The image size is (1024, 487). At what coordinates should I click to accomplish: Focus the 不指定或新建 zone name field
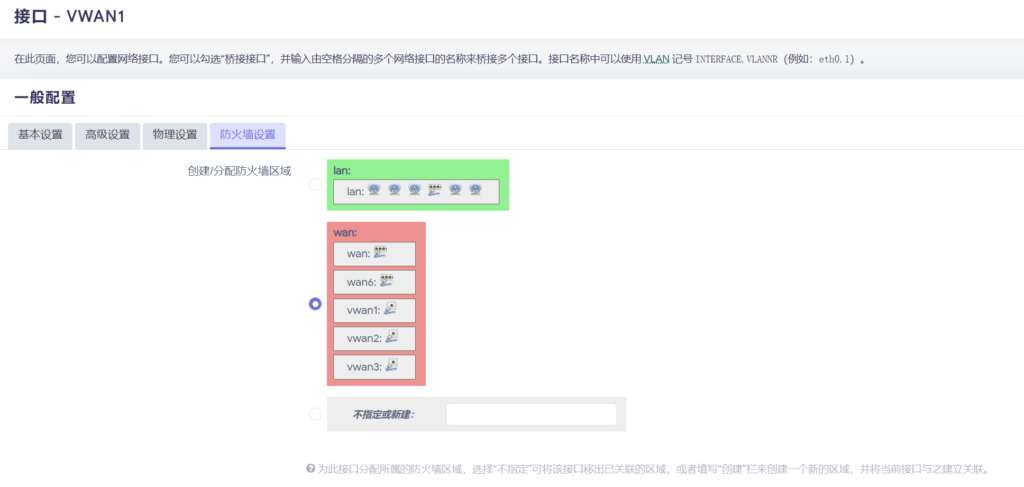pyautogui.click(x=531, y=415)
